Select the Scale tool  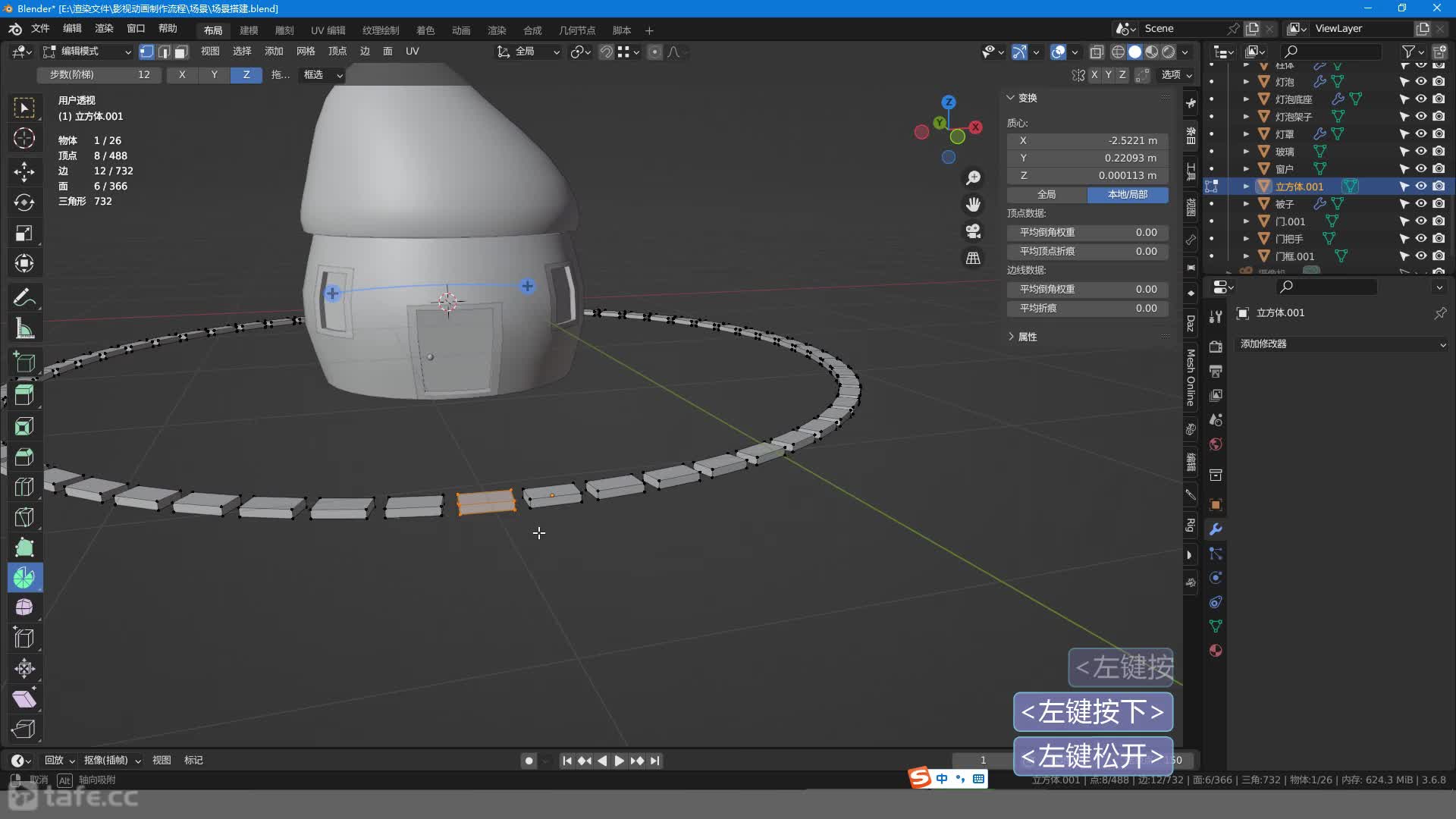[x=24, y=234]
